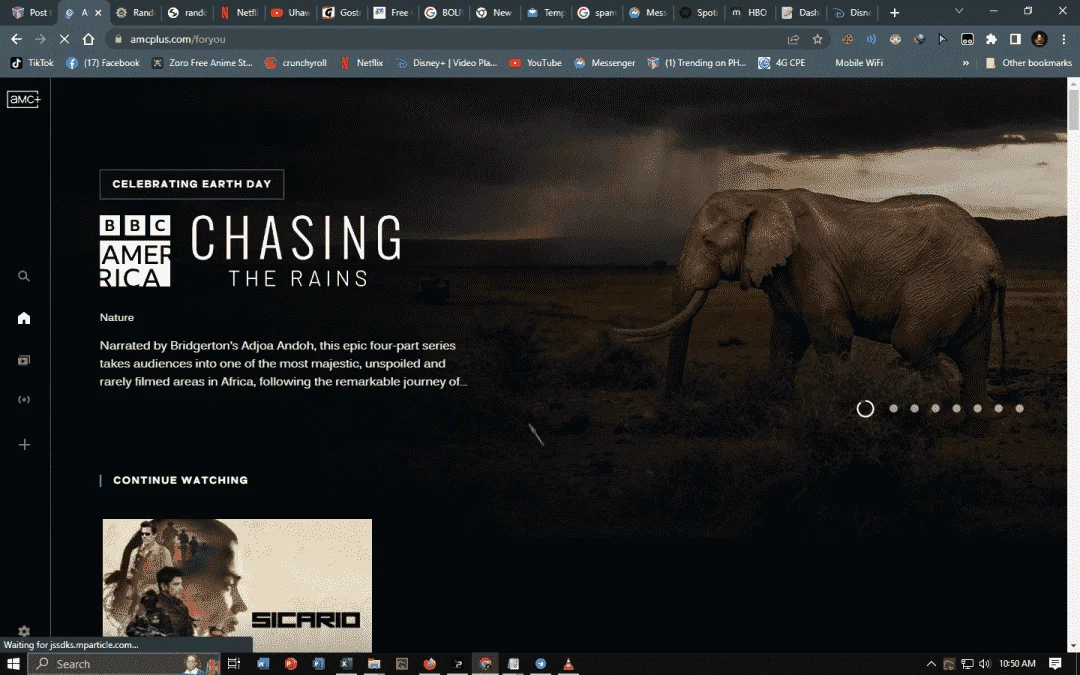The width and height of the screenshot is (1080, 675).
Task: Open the search icon in AMC+ sidebar
Action: [x=24, y=276]
